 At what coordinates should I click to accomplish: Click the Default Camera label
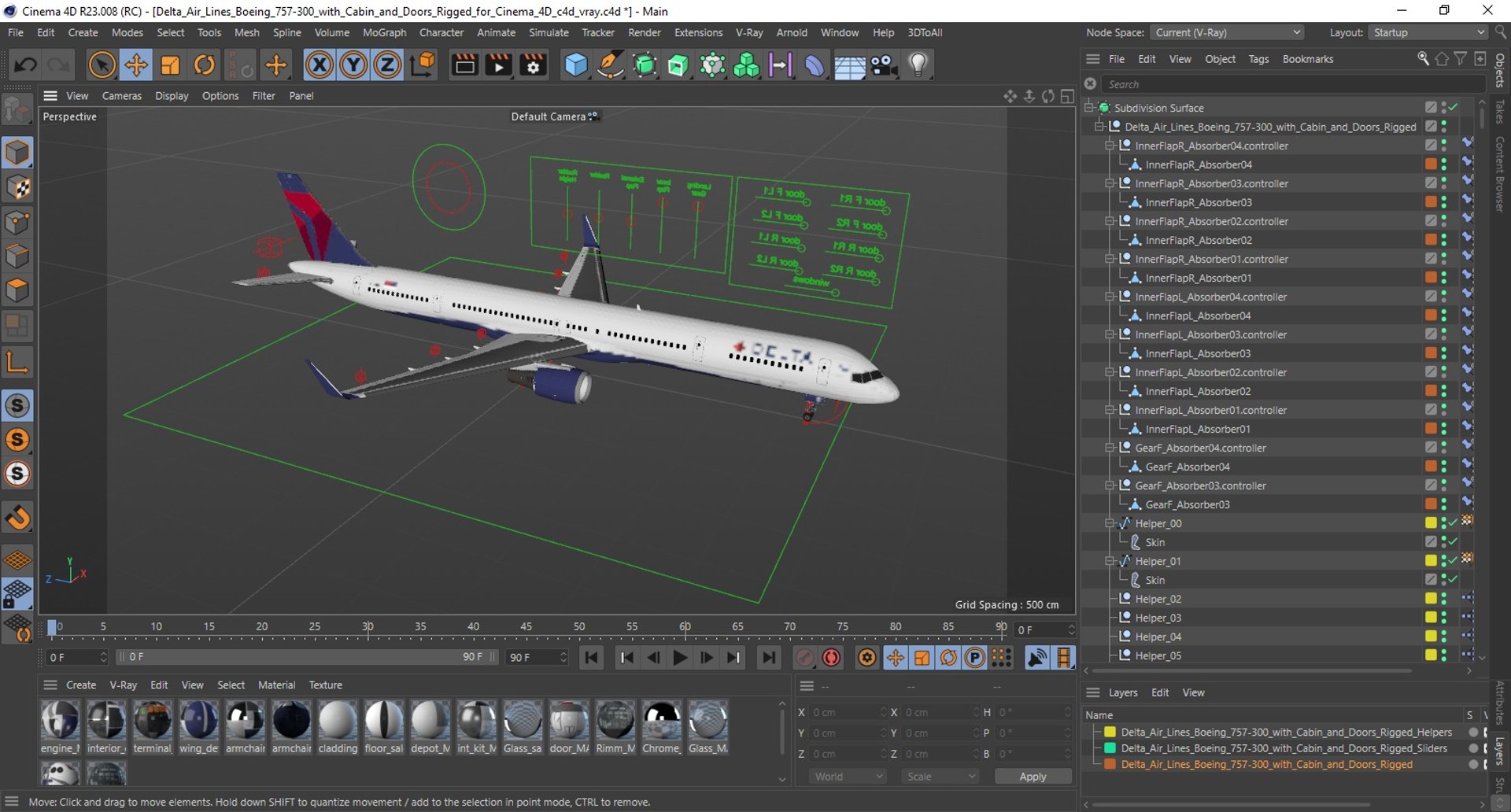click(549, 116)
